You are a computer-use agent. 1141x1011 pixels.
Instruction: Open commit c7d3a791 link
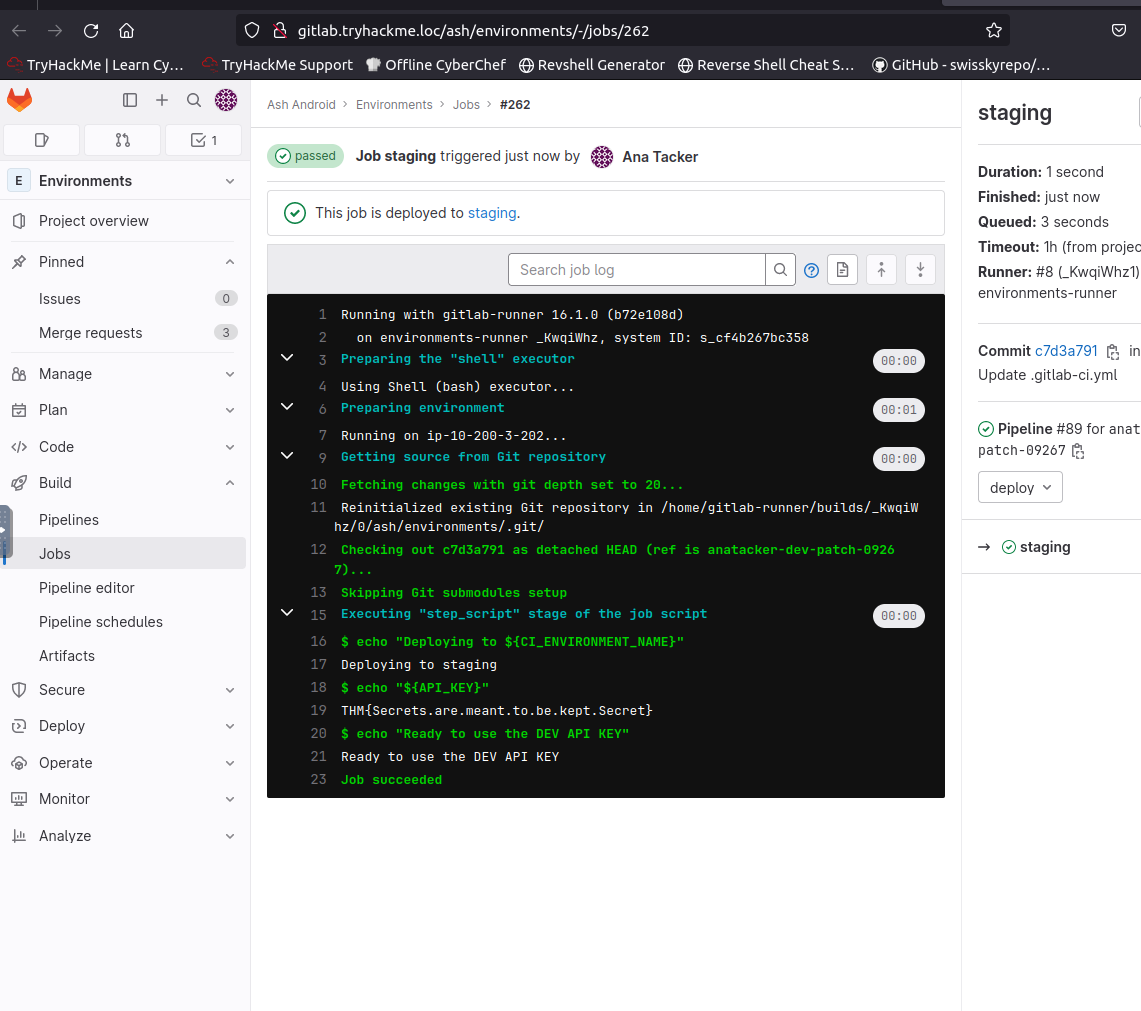coord(1066,351)
